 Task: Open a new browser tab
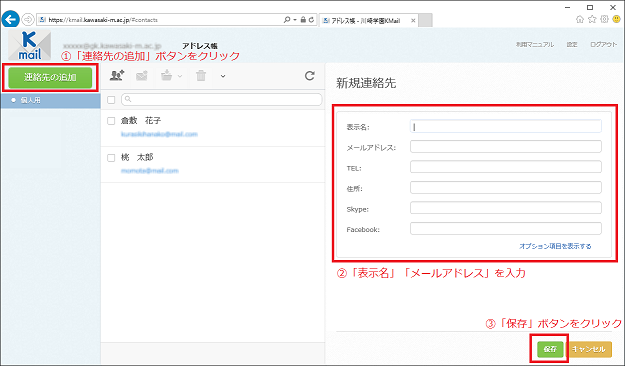(425, 20)
